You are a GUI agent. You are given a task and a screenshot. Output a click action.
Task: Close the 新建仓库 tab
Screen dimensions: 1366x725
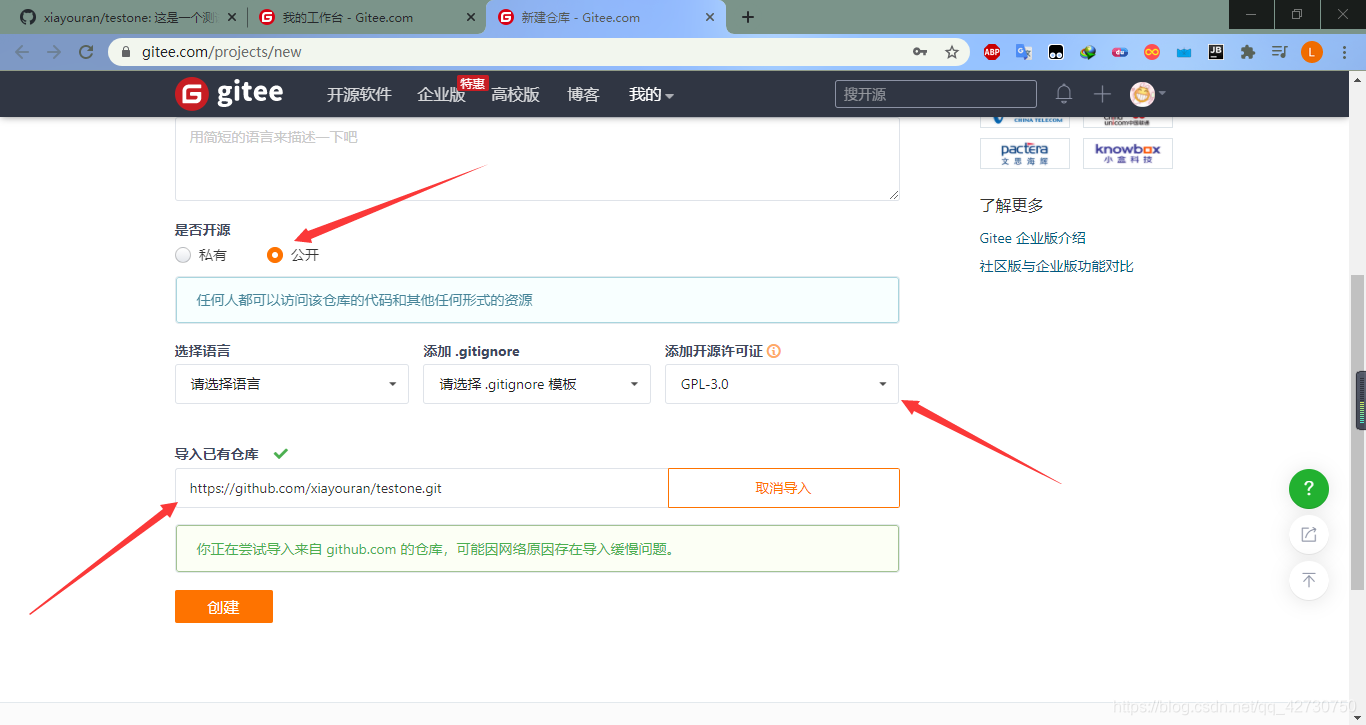tap(710, 17)
